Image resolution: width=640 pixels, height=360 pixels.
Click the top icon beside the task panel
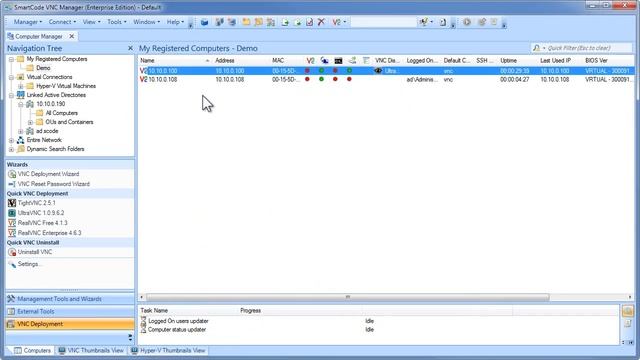(628, 311)
